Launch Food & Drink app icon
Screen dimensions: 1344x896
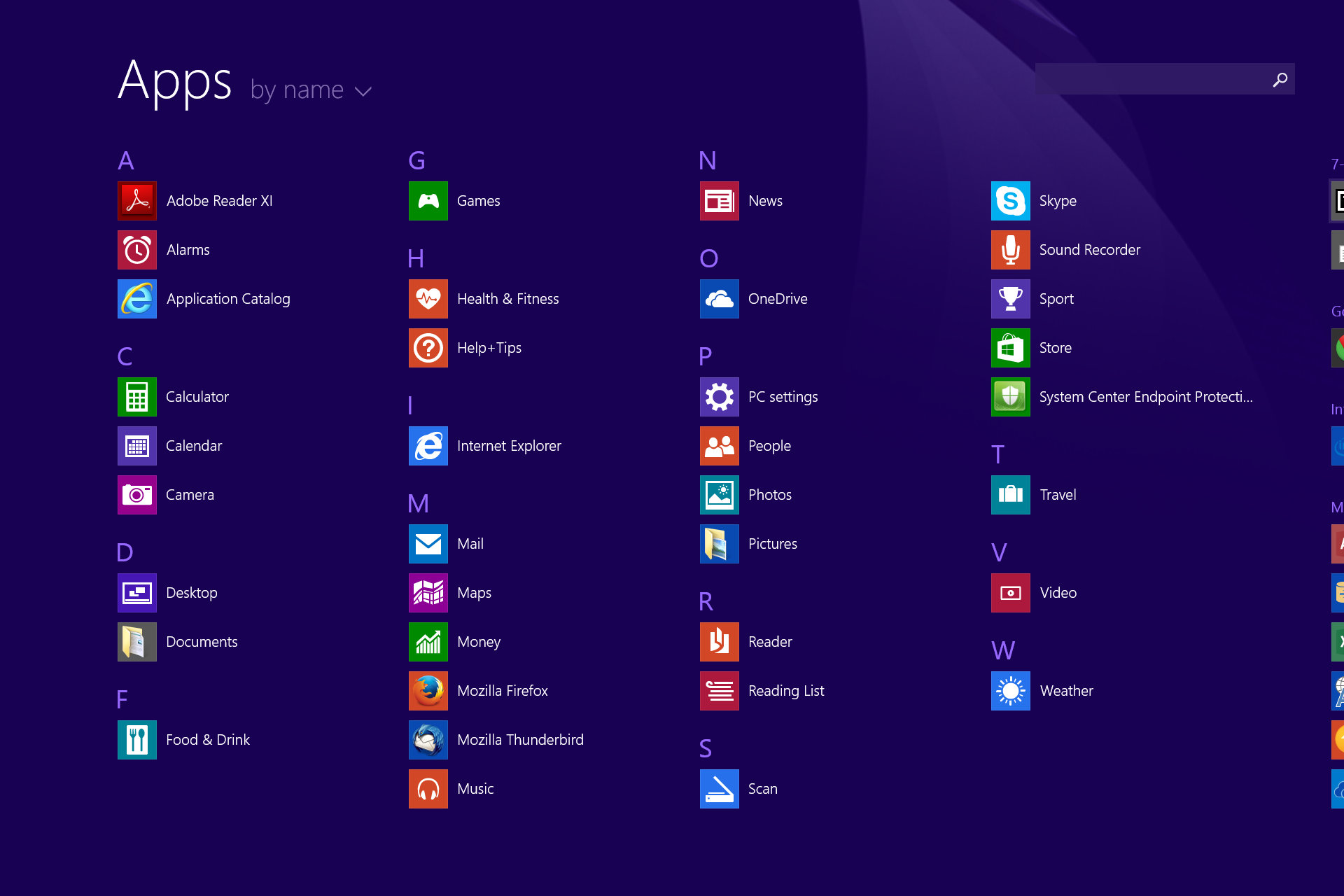137,740
